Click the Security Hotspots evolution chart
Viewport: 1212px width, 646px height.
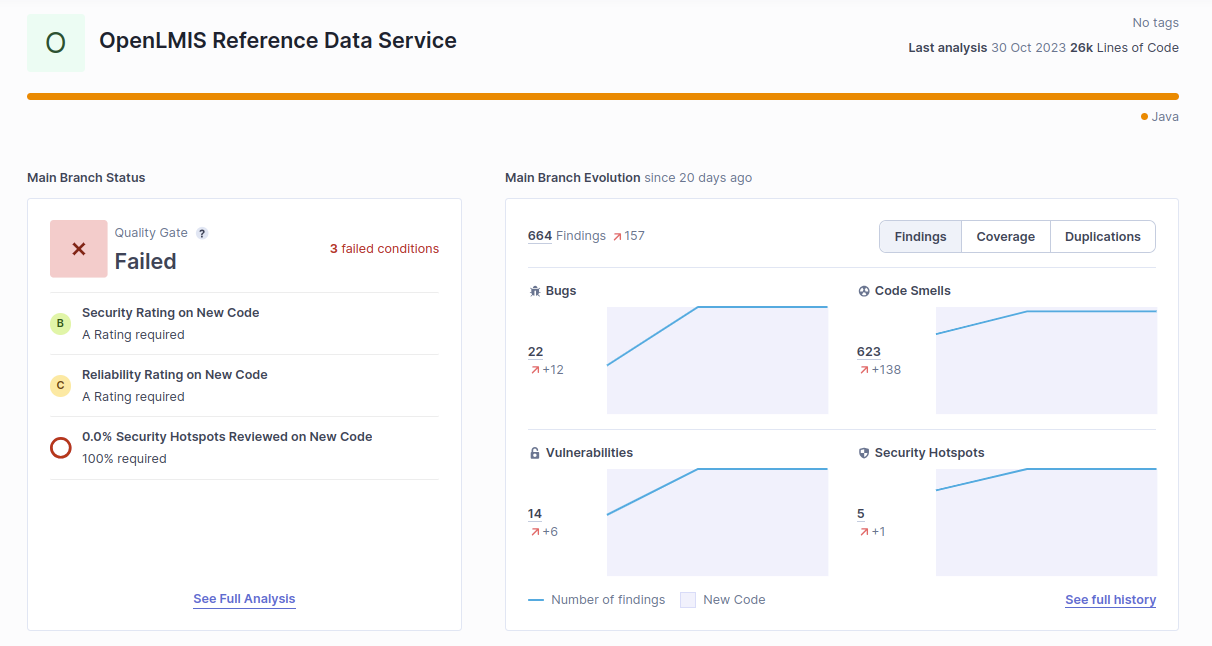[x=1046, y=522]
